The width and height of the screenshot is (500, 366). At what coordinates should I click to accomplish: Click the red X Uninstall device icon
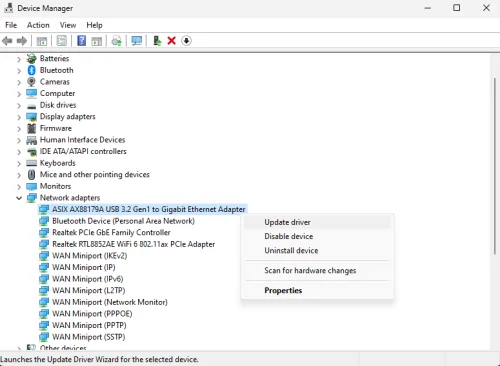coord(171,41)
